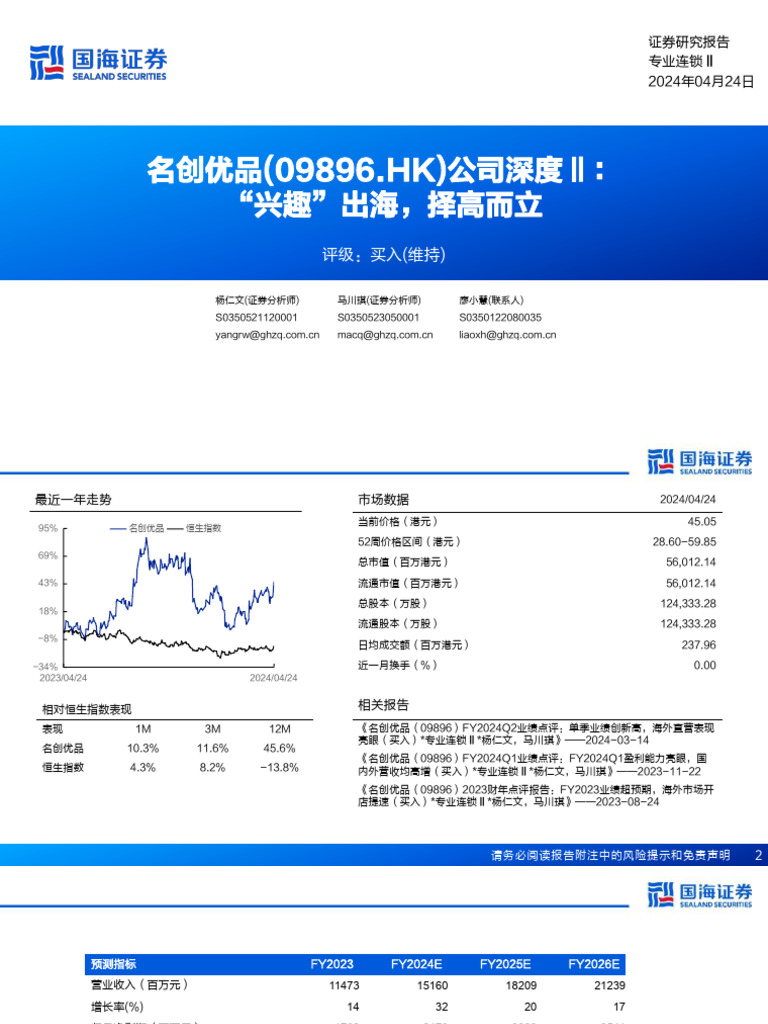Select the 证券研究报告 header text
The image size is (768, 1024).
(x=688, y=42)
